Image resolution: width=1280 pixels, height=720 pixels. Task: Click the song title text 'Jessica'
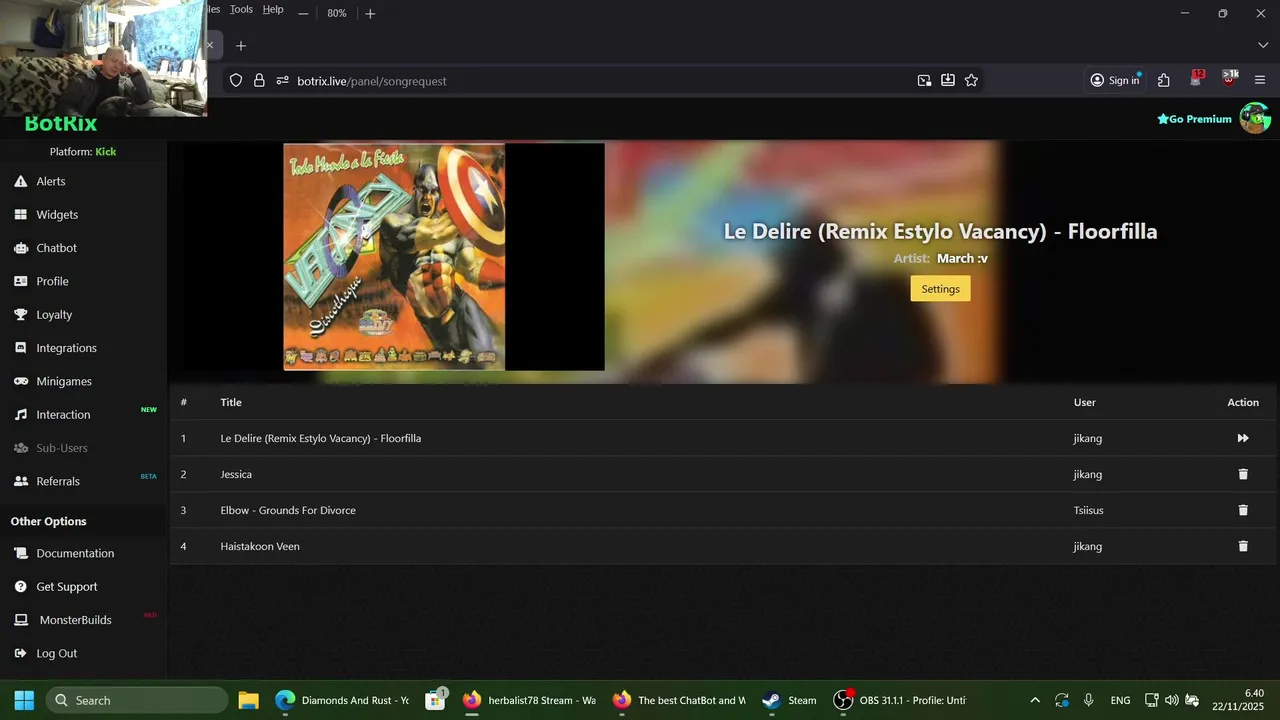pos(236,474)
